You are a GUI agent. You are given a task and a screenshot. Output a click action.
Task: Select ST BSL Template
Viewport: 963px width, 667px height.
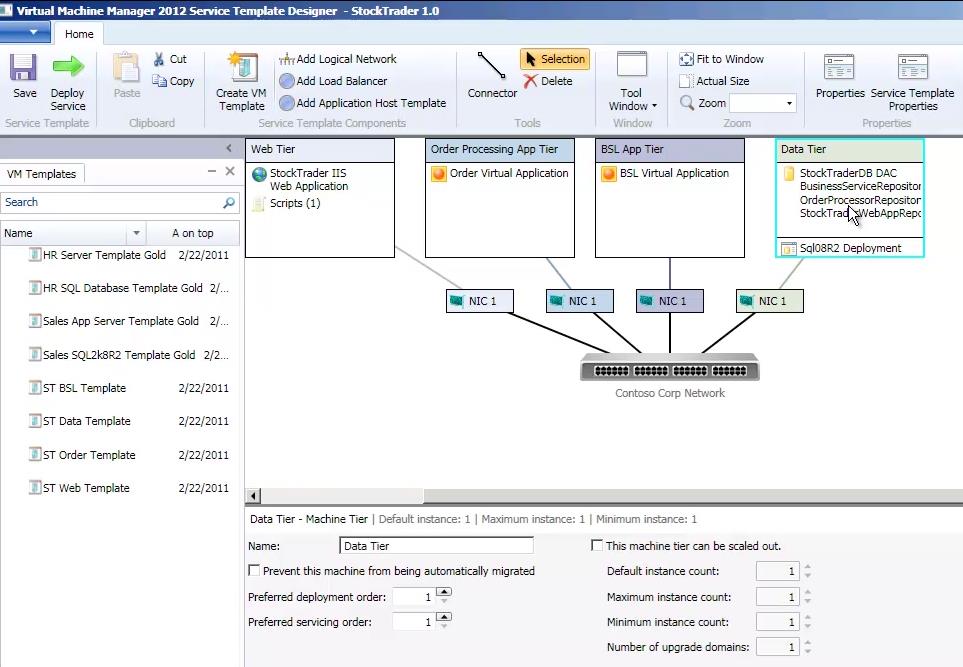pyautogui.click(x=128, y=388)
